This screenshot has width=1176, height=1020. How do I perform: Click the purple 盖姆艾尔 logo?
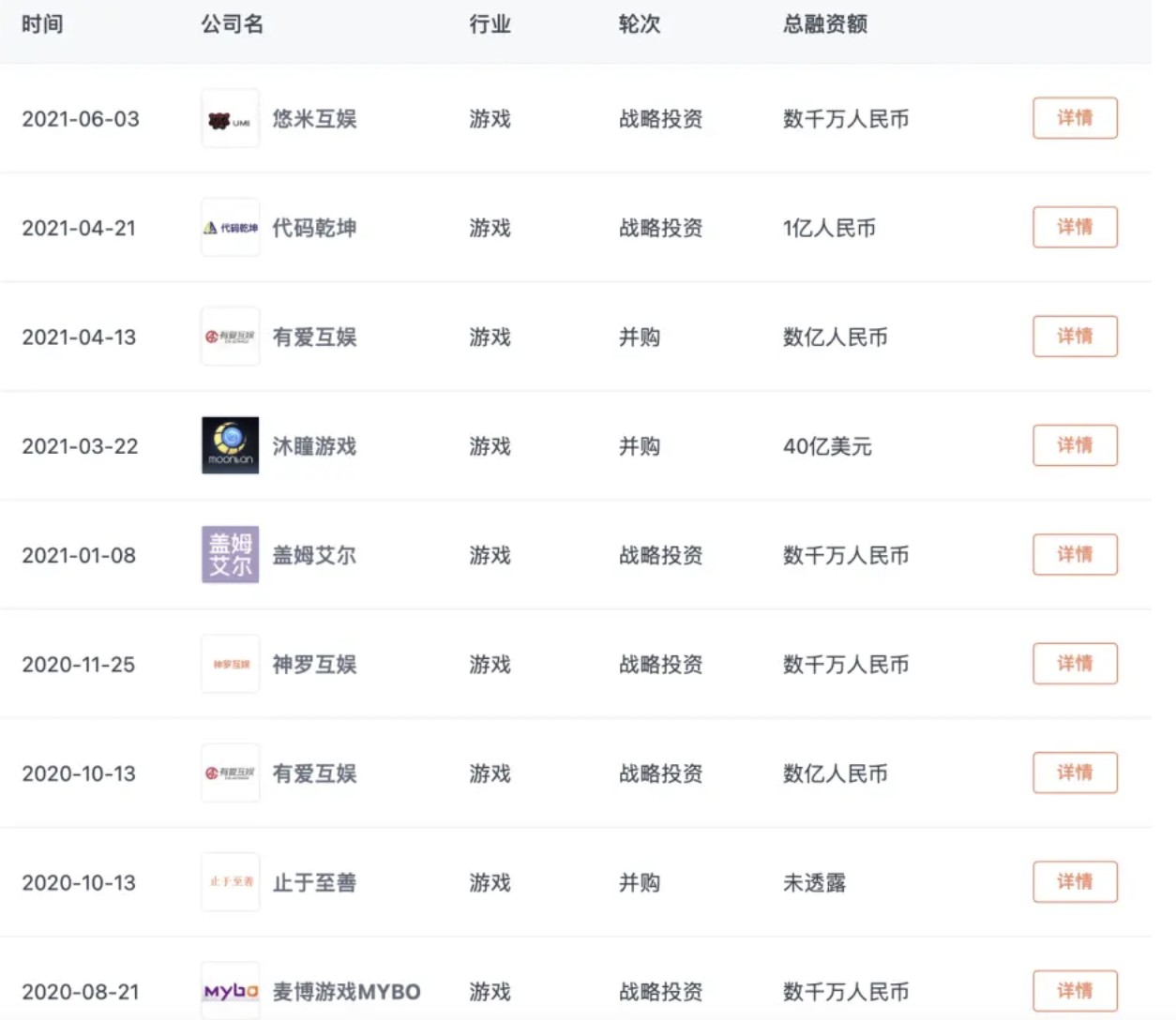(x=230, y=554)
